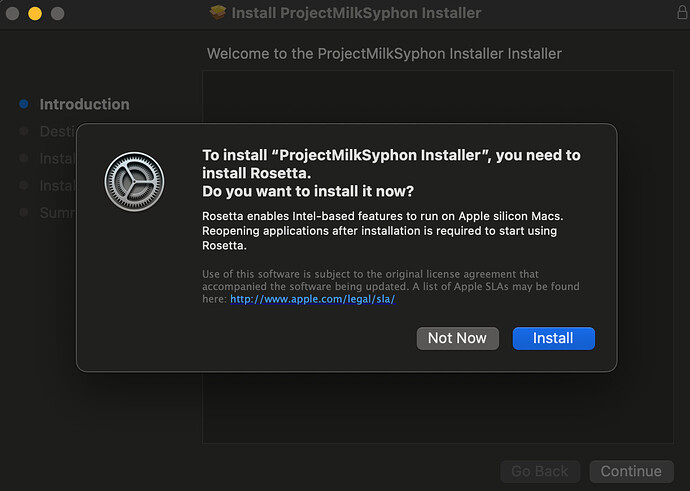Select the Introduction step in sidebar
690x491 pixels.
pyautogui.click(x=84, y=104)
